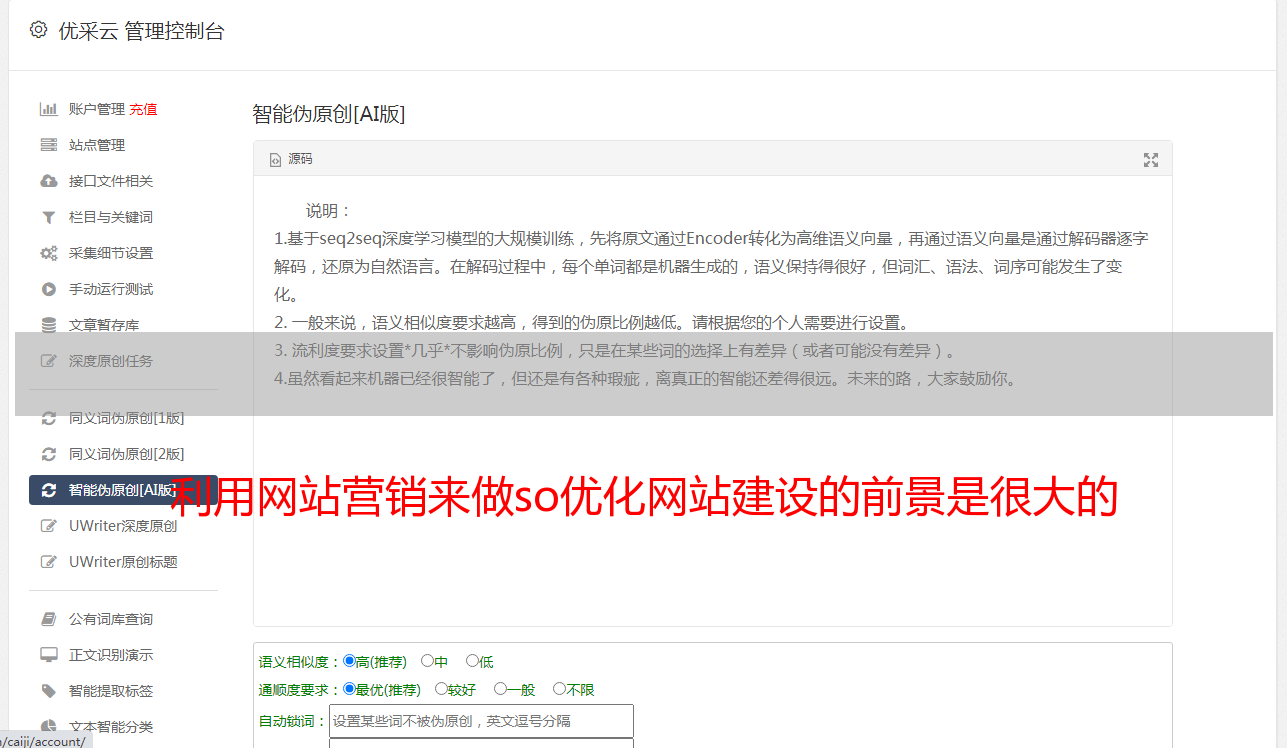Click the bar chart icon for 账户管理
The width and height of the screenshot is (1287, 748).
click(x=48, y=109)
